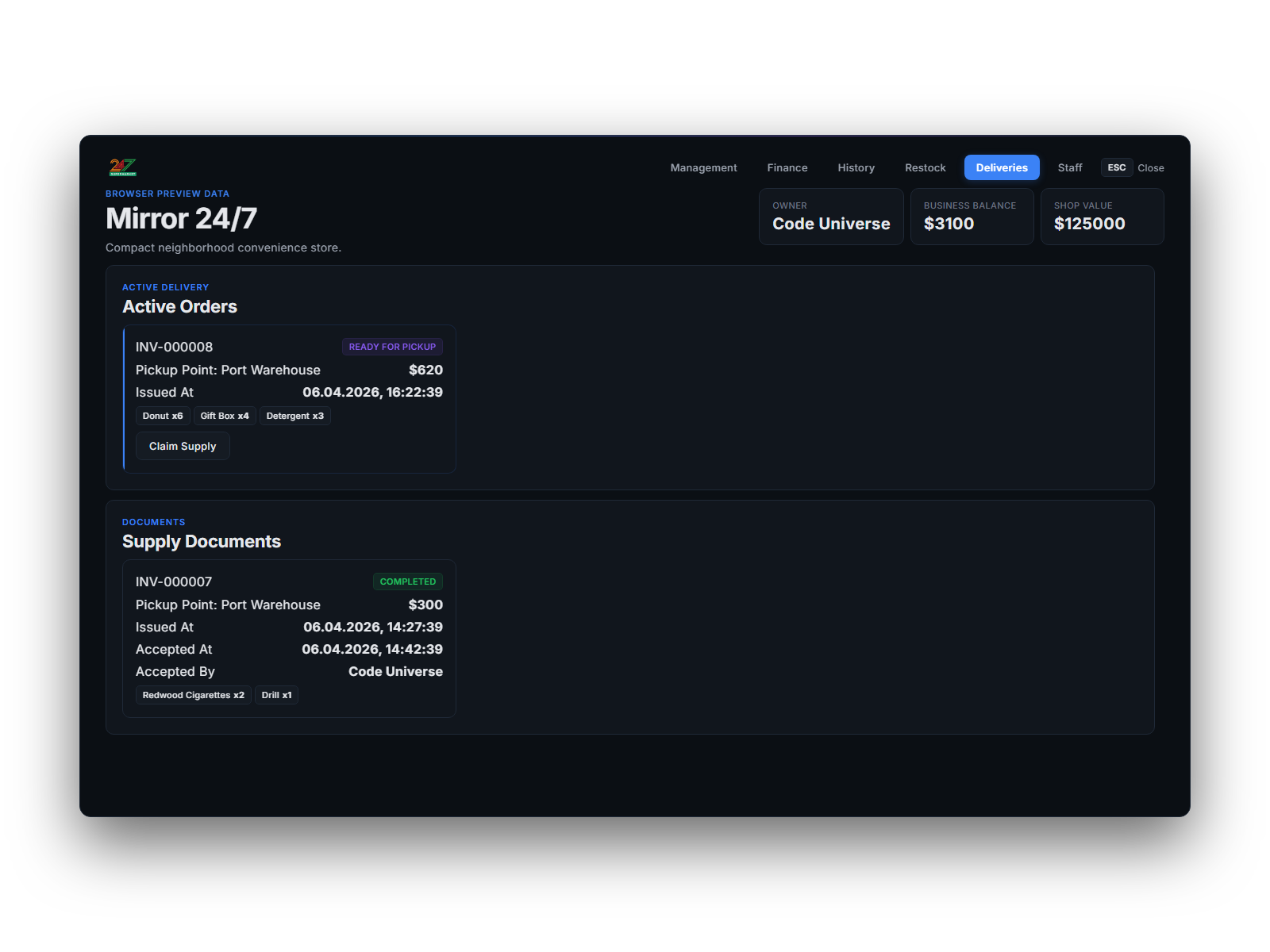Click the Ready For Pickup status badge

(x=392, y=347)
